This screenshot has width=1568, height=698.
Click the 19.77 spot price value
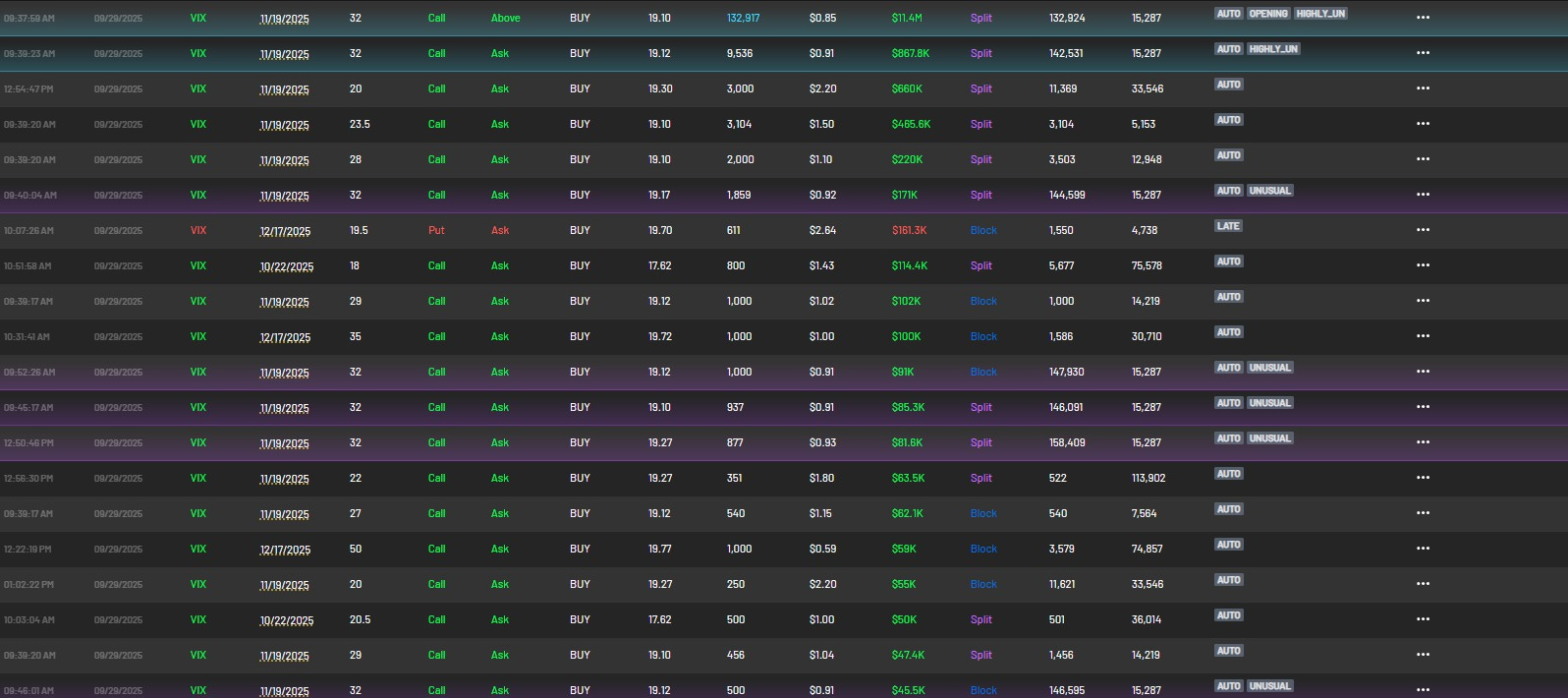tap(660, 549)
